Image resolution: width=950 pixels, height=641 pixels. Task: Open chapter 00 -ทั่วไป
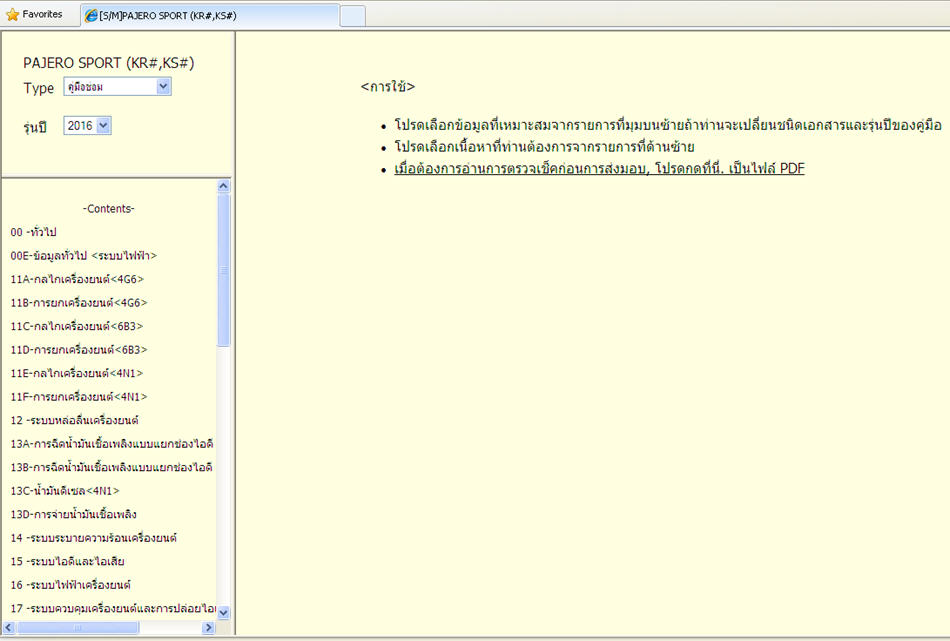33,232
